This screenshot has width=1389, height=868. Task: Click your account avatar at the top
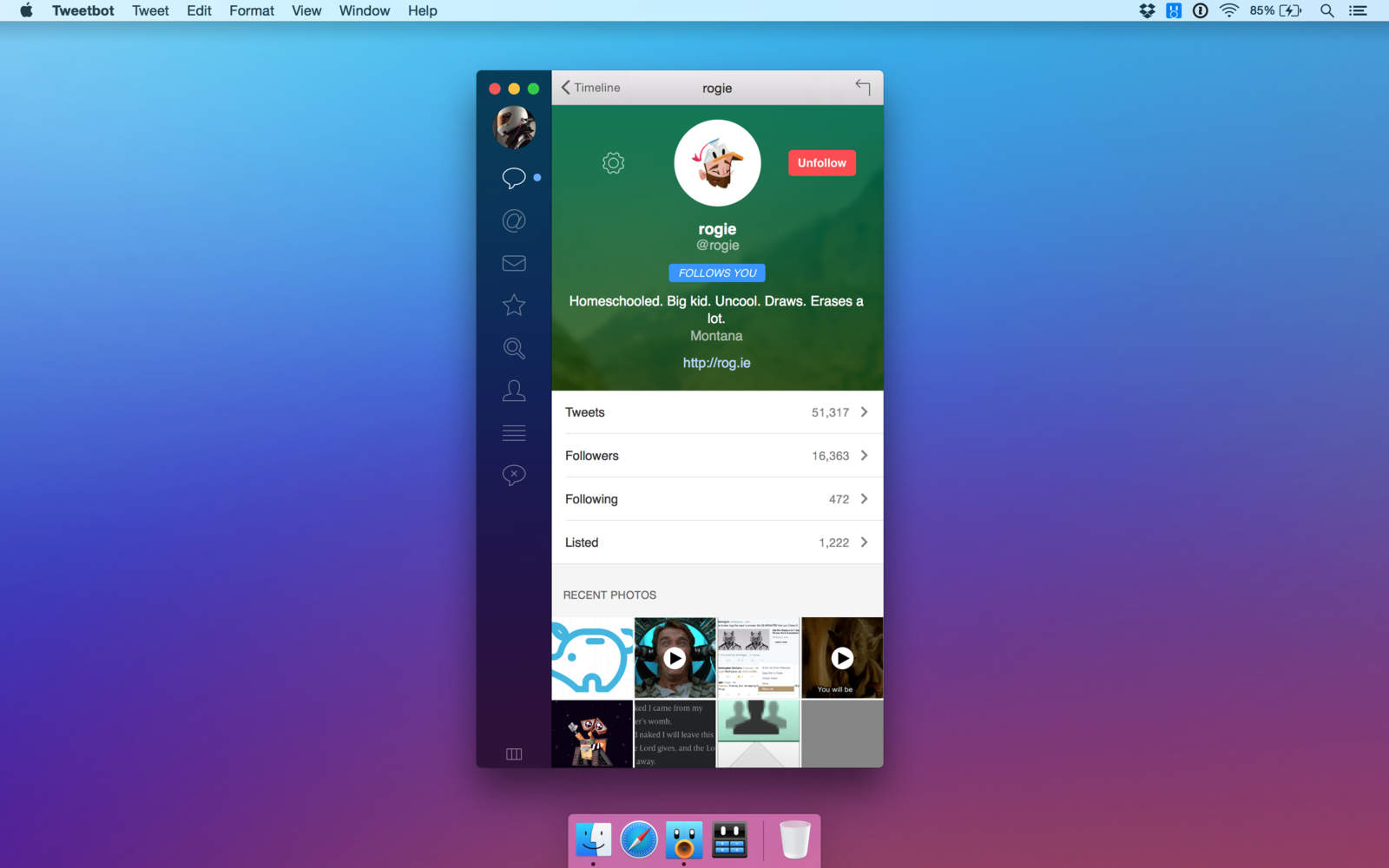[x=514, y=126]
